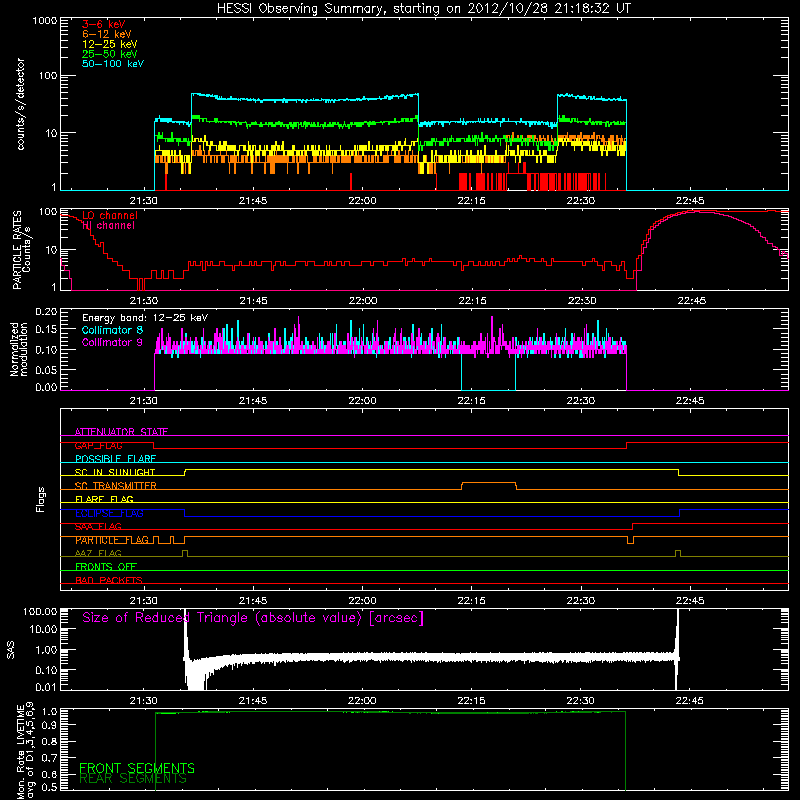Click the SC_TRANSMITTER raised pulse segment

489,484
